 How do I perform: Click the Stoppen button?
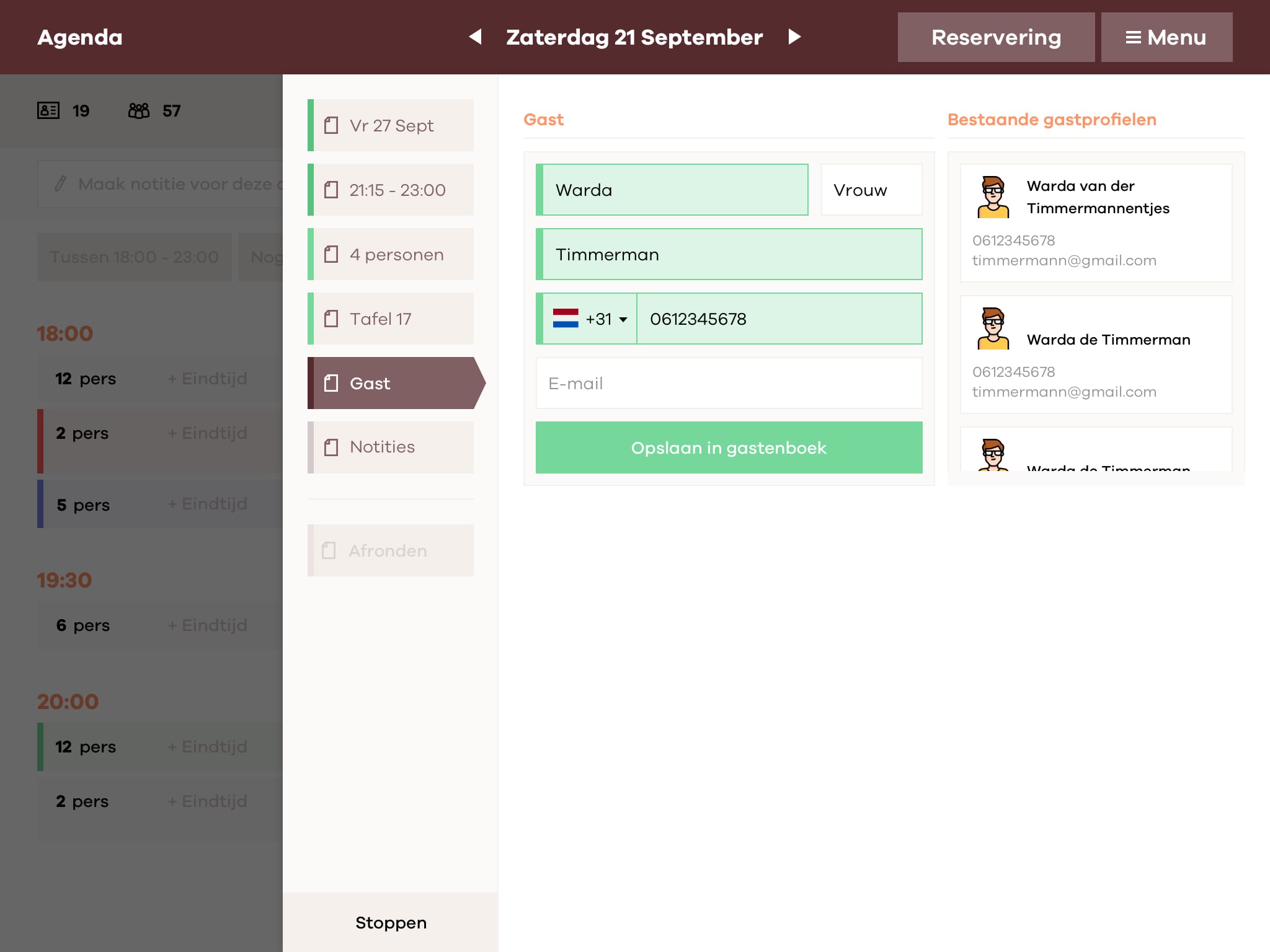point(391,923)
